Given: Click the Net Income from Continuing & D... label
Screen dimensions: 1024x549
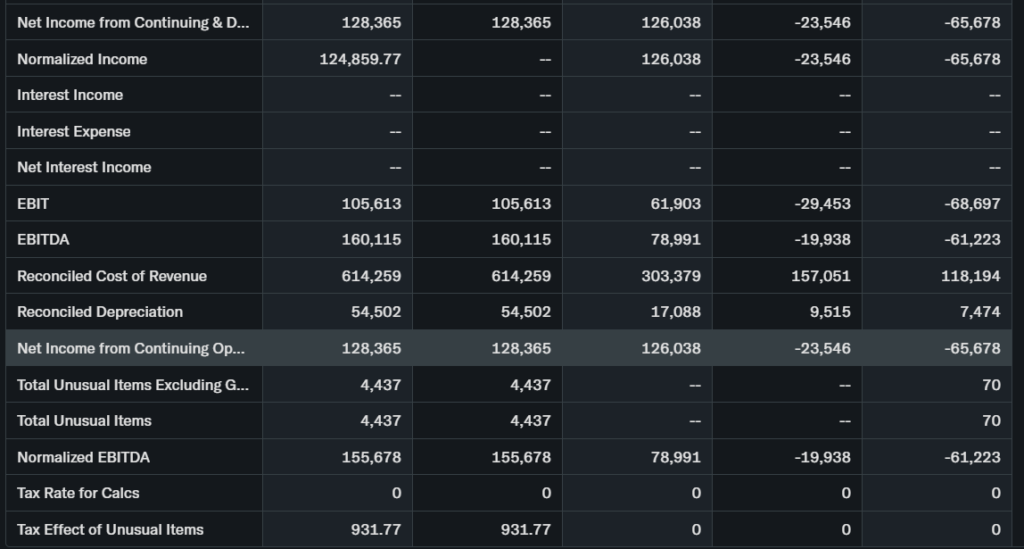Looking at the screenshot, I should (x=133, y=22).
